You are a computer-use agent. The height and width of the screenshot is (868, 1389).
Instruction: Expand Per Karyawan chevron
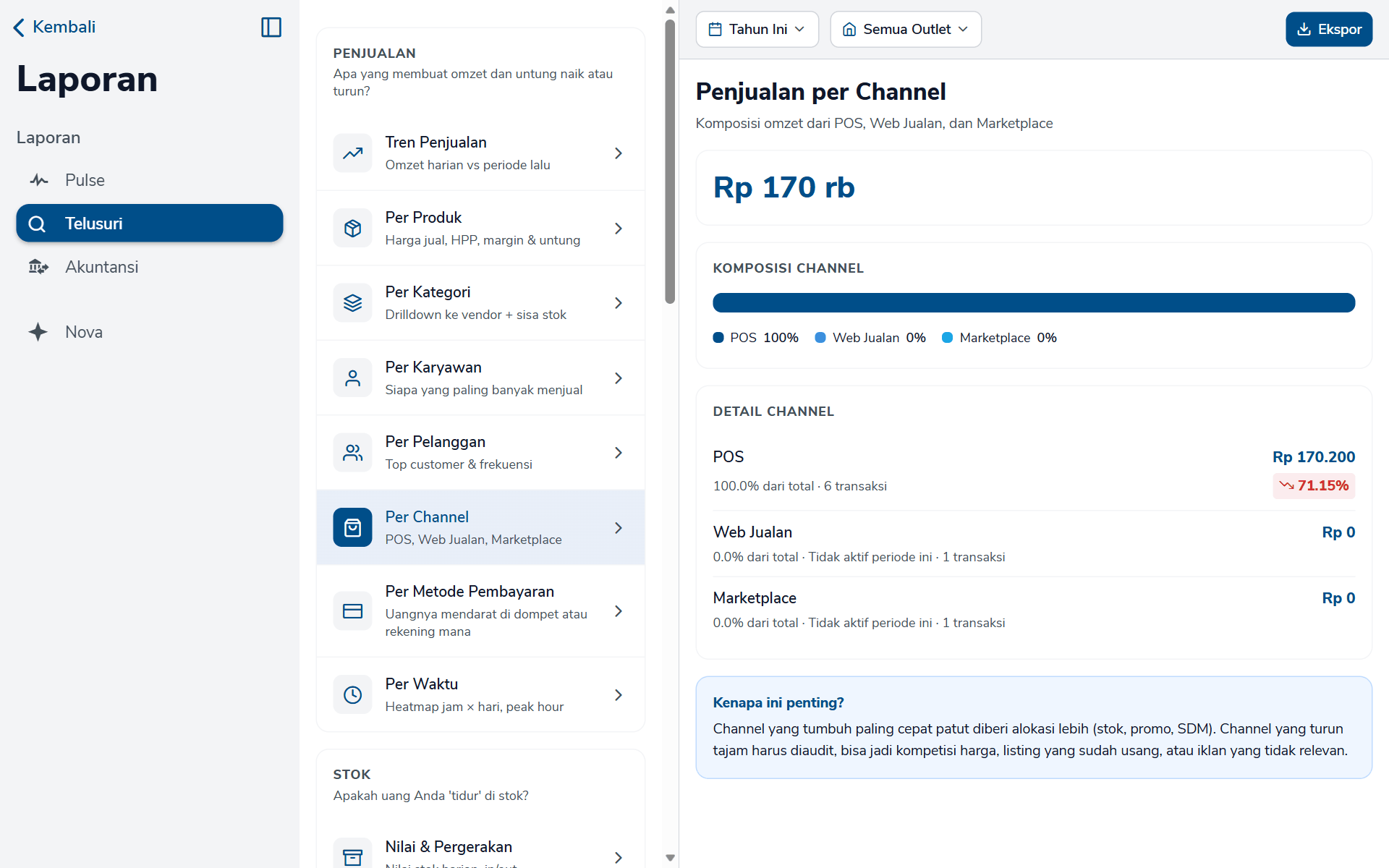(x=619, y=378)
